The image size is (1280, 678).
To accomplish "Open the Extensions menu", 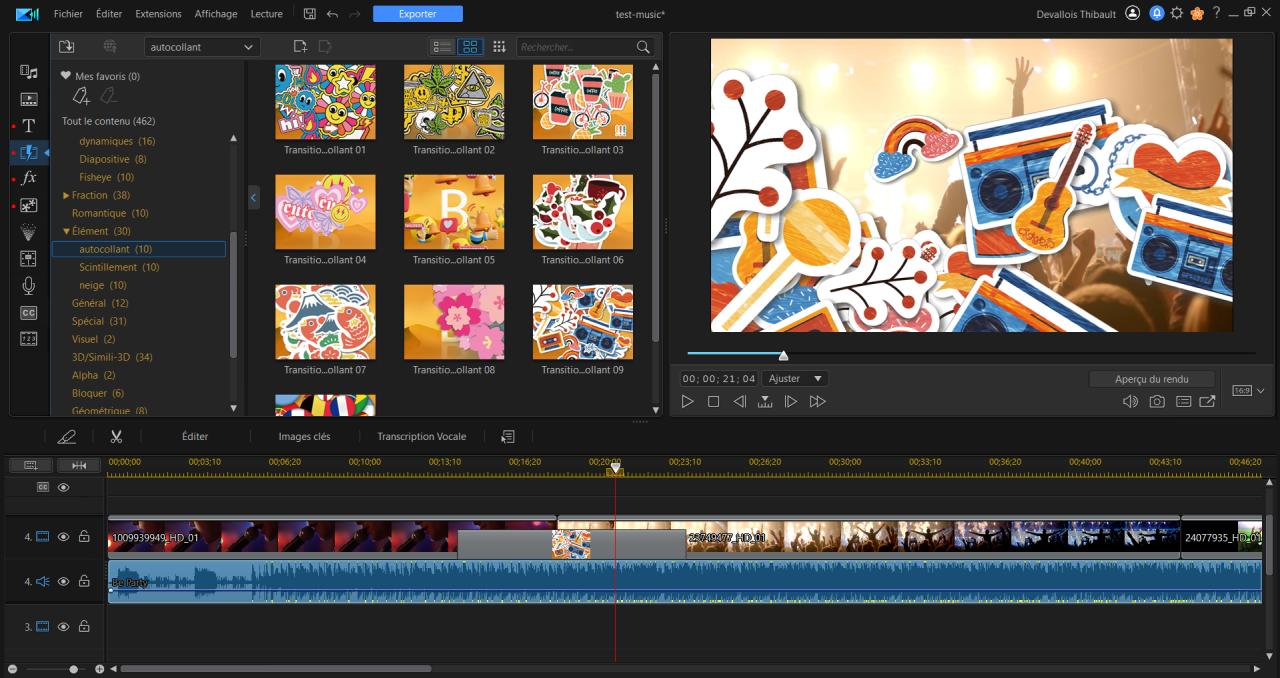I will pos(158,14).
